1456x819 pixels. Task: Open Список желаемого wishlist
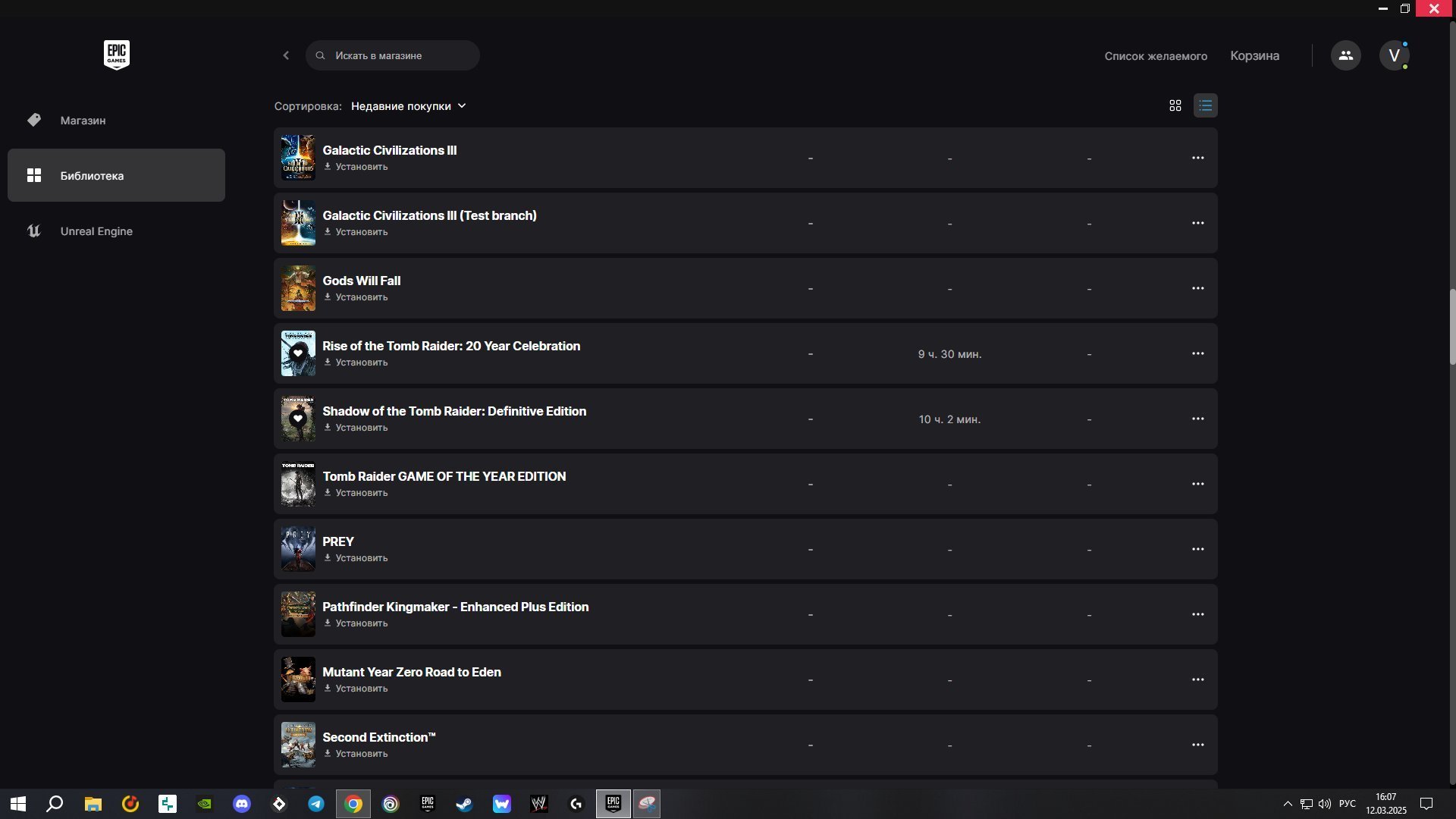pos(1156,55)
